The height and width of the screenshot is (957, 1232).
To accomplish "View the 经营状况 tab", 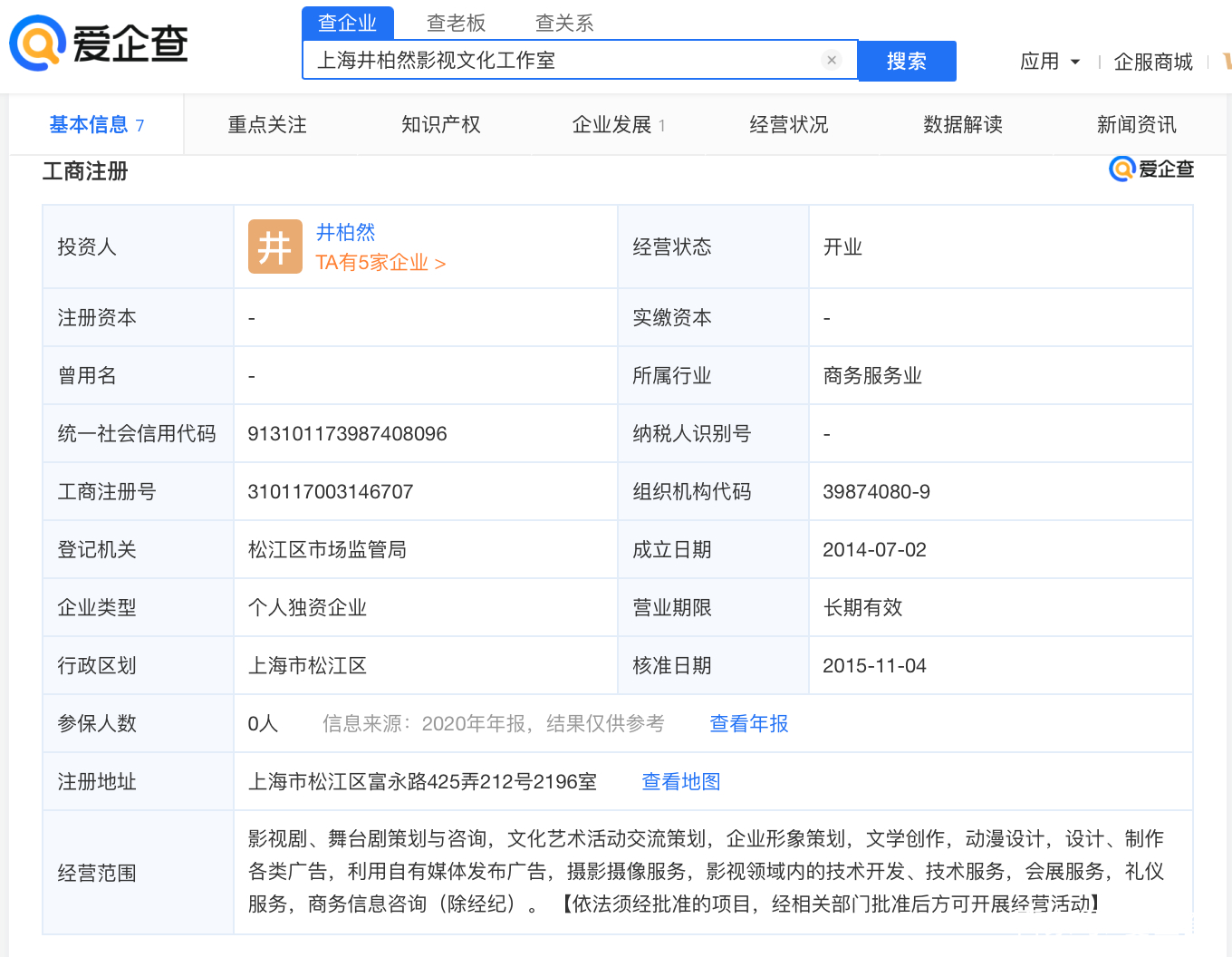I will coord(788,125).
